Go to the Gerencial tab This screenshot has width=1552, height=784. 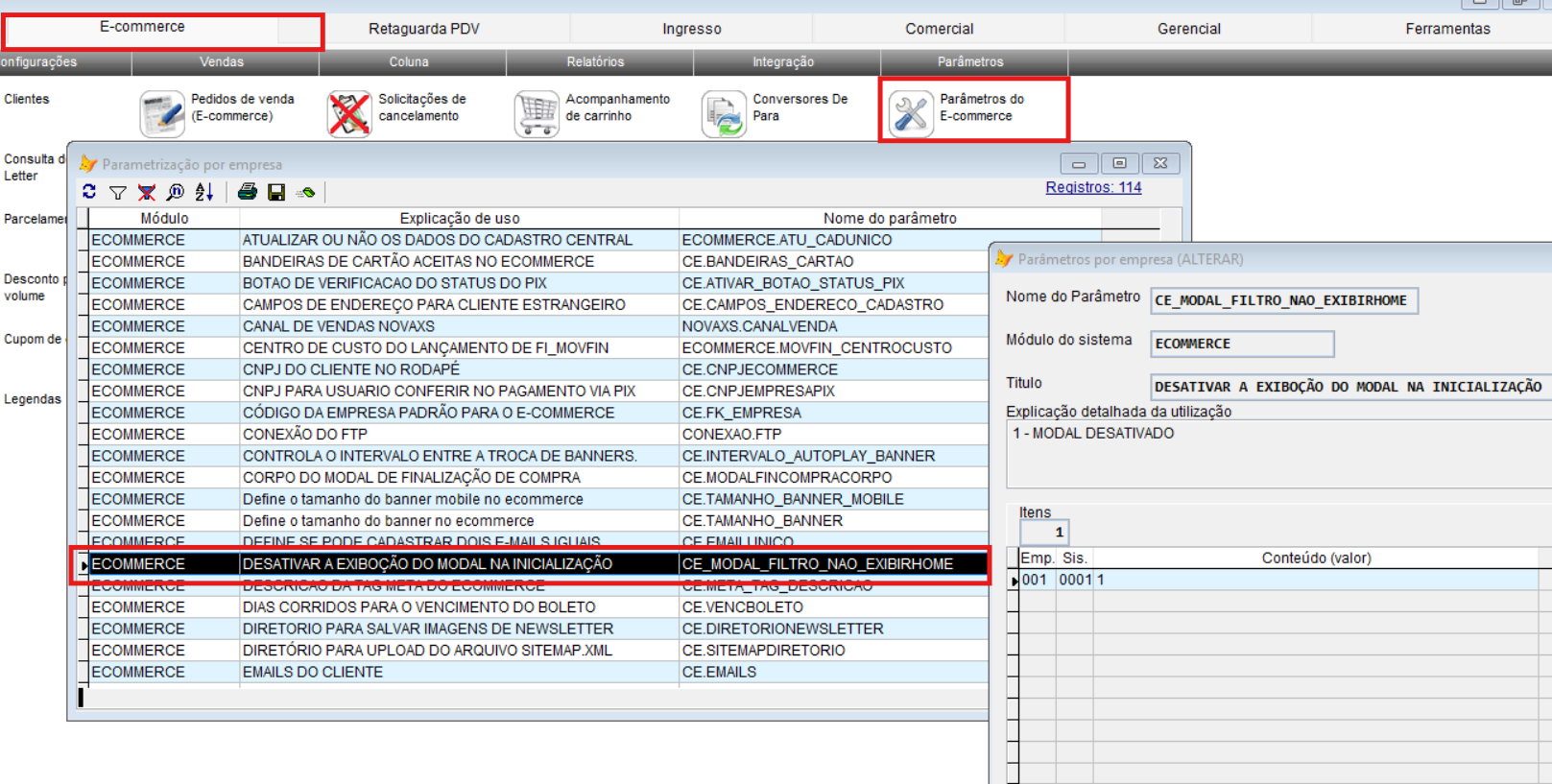pos(1188,29)
